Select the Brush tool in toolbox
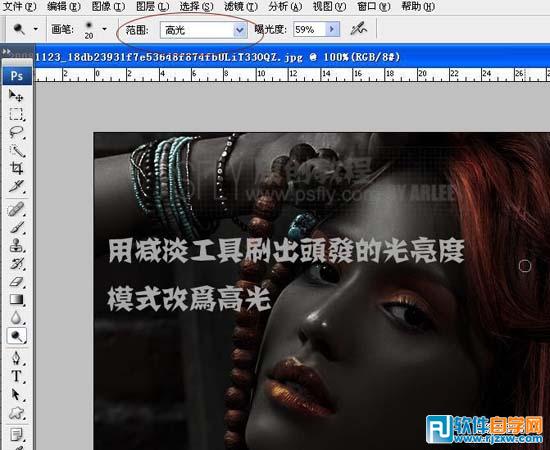The image size is (550, 450). 16,228
